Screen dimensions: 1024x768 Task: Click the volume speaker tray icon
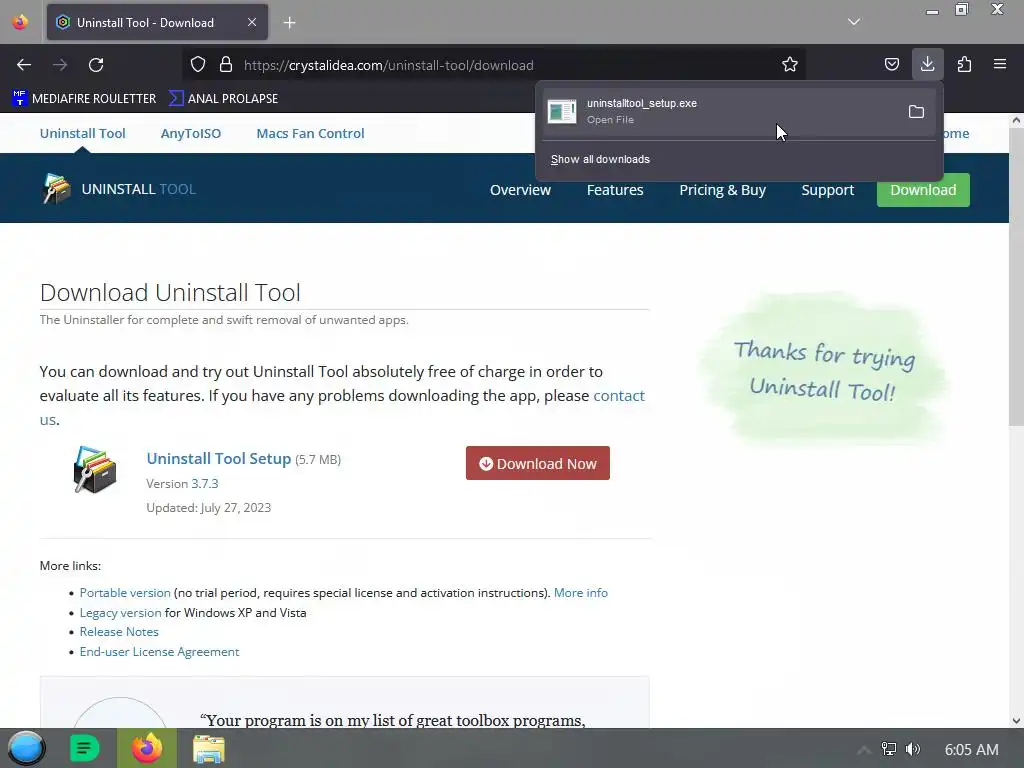click(913, 749)
